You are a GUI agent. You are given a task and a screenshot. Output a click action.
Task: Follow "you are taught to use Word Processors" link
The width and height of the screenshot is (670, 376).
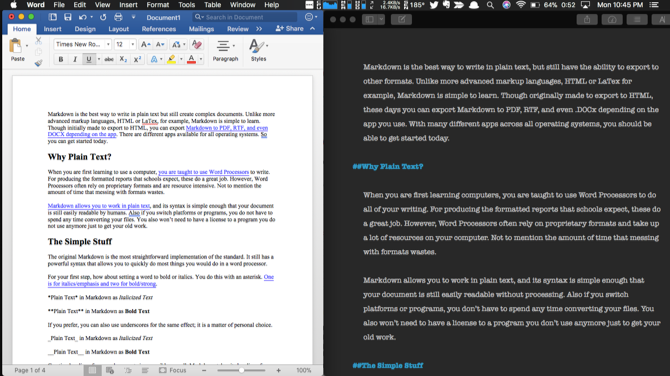tap(203, 172)
